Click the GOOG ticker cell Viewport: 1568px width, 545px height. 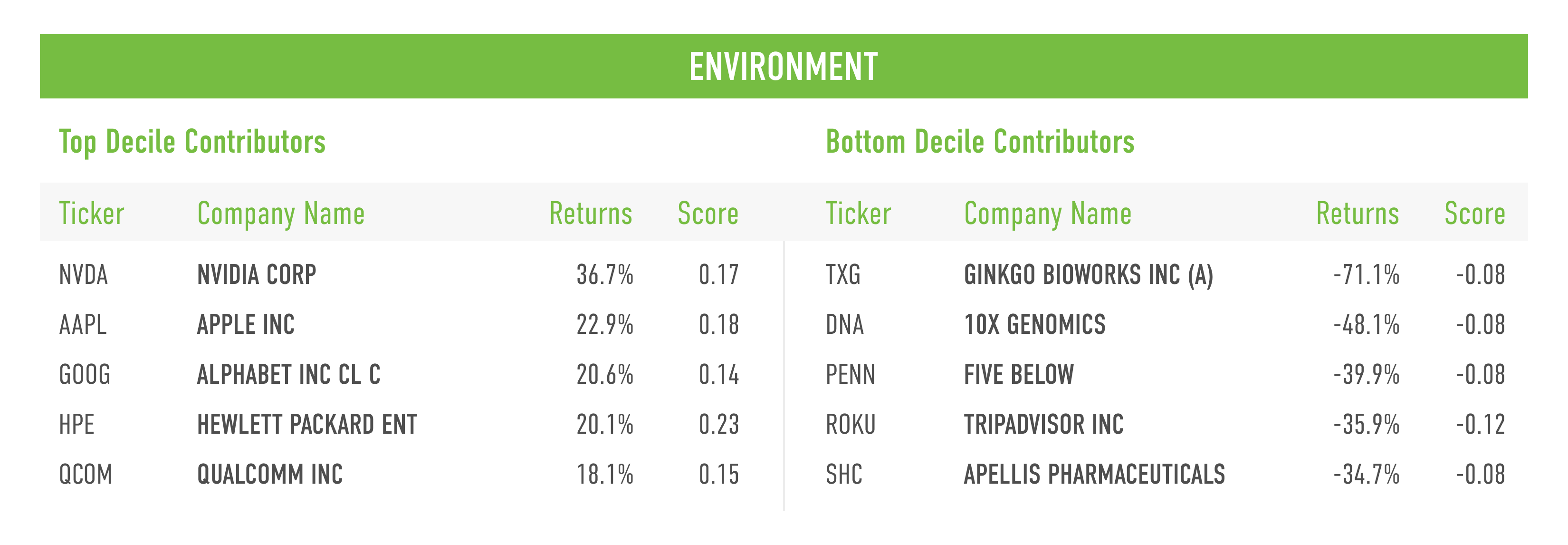pyautogui.click(x=85, y=374)
